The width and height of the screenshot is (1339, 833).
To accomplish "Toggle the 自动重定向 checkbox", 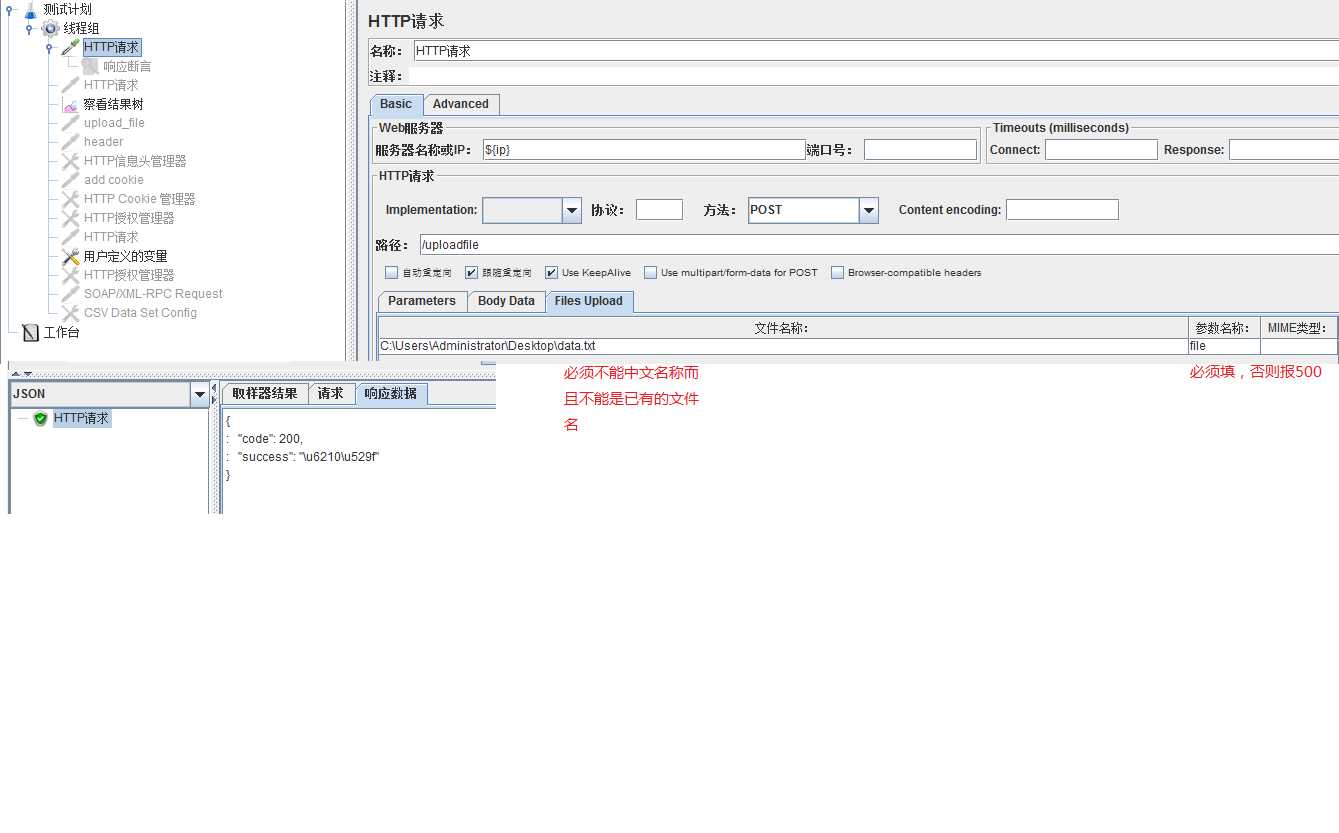I will [391, 272].
